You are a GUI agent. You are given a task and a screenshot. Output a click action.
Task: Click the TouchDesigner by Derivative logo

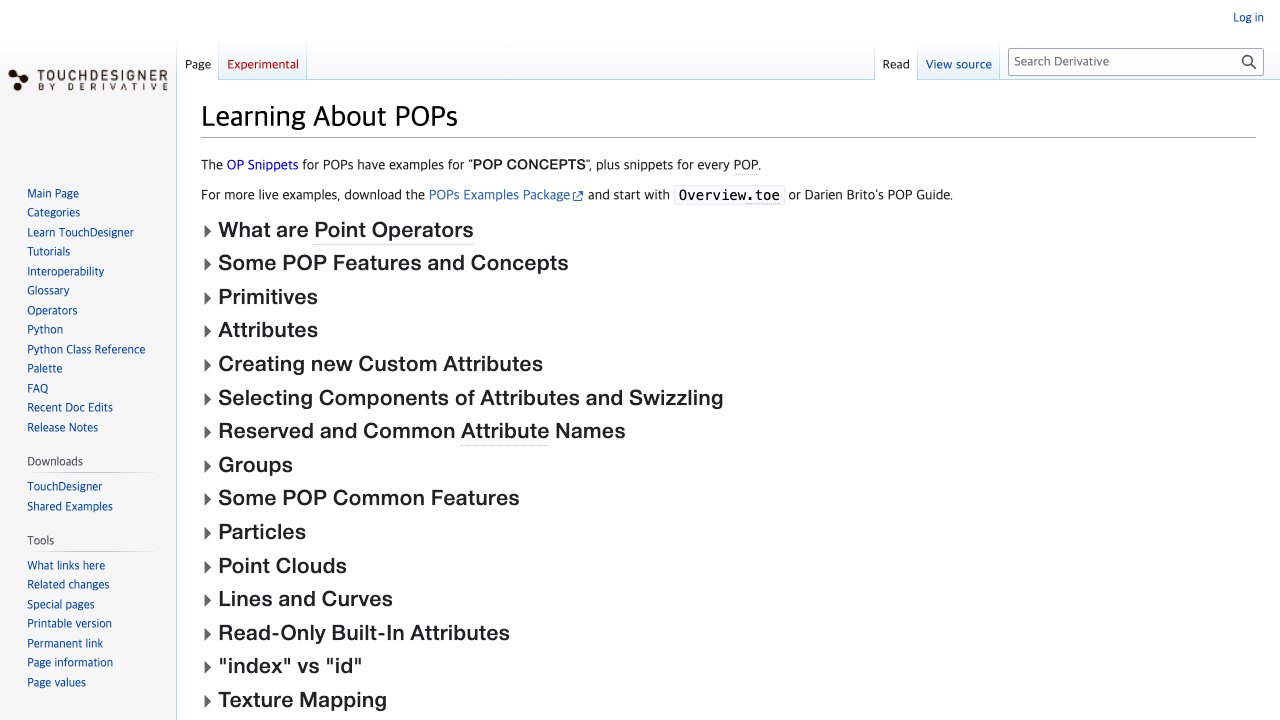[88, 80]
